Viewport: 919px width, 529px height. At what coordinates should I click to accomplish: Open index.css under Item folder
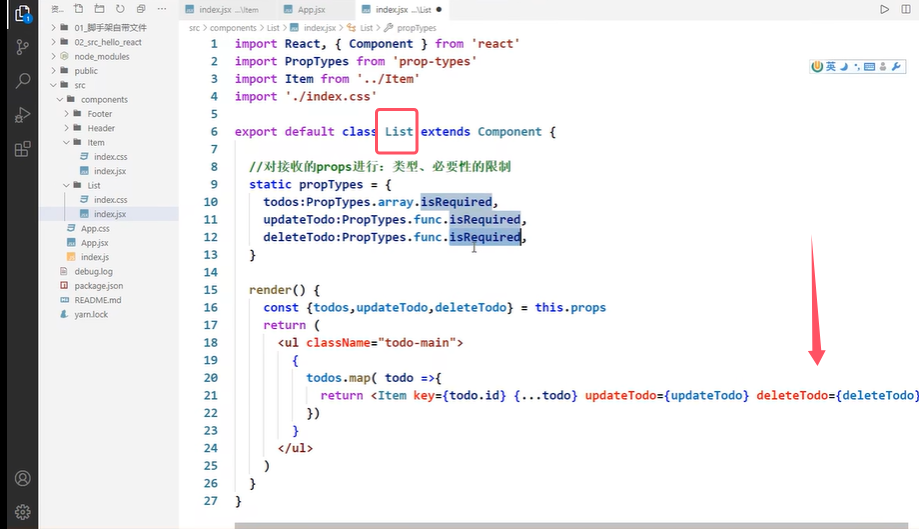(x=110, y=156)
